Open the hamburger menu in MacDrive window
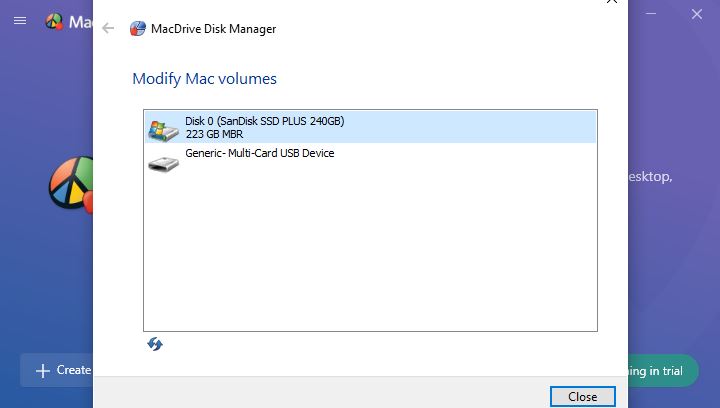The image size is (720, 408). [20, 21]
